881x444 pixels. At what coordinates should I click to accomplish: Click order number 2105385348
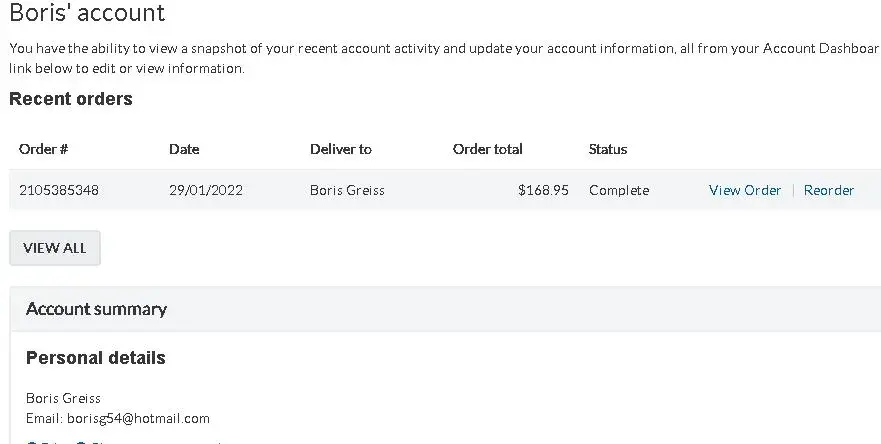click(x=59, y=190)
